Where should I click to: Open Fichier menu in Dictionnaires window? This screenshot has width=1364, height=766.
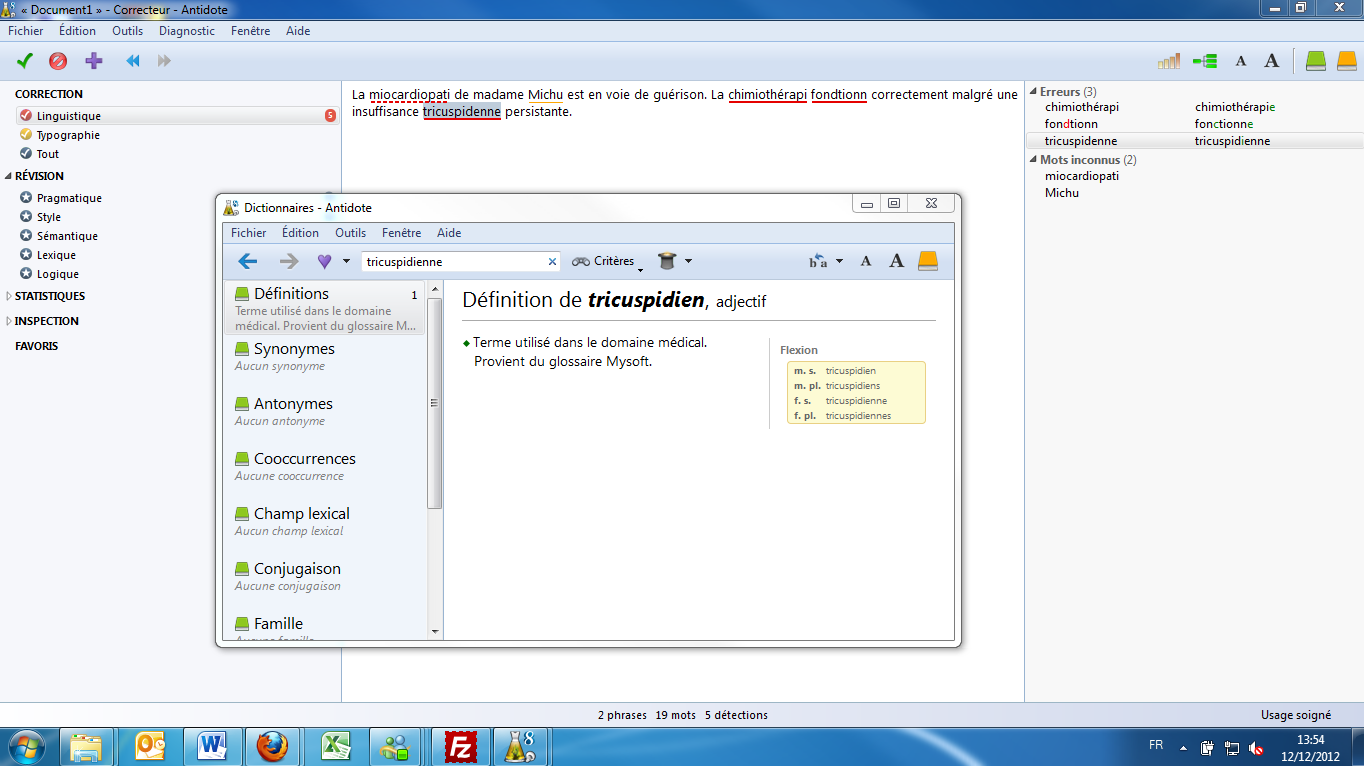point(249,233)
